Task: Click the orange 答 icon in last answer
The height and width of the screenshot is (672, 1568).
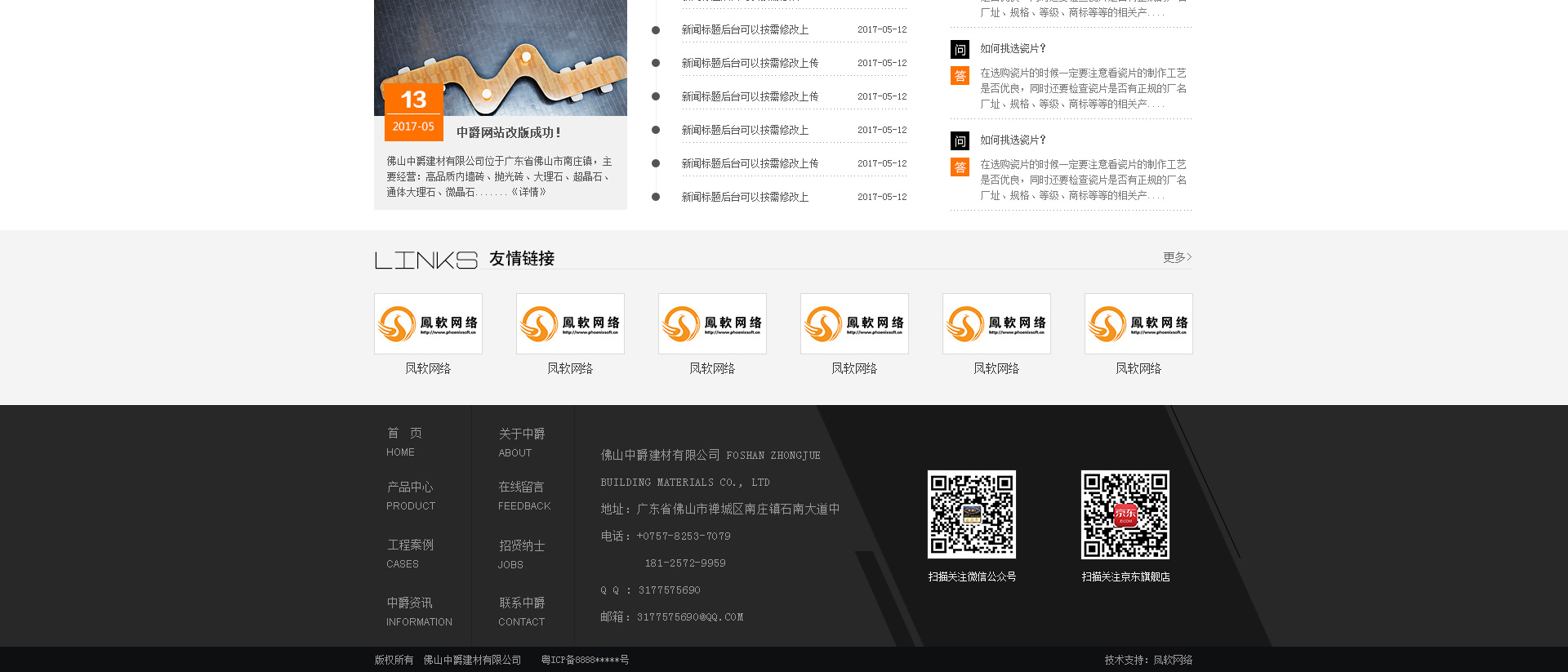Action: click(960, 167)
